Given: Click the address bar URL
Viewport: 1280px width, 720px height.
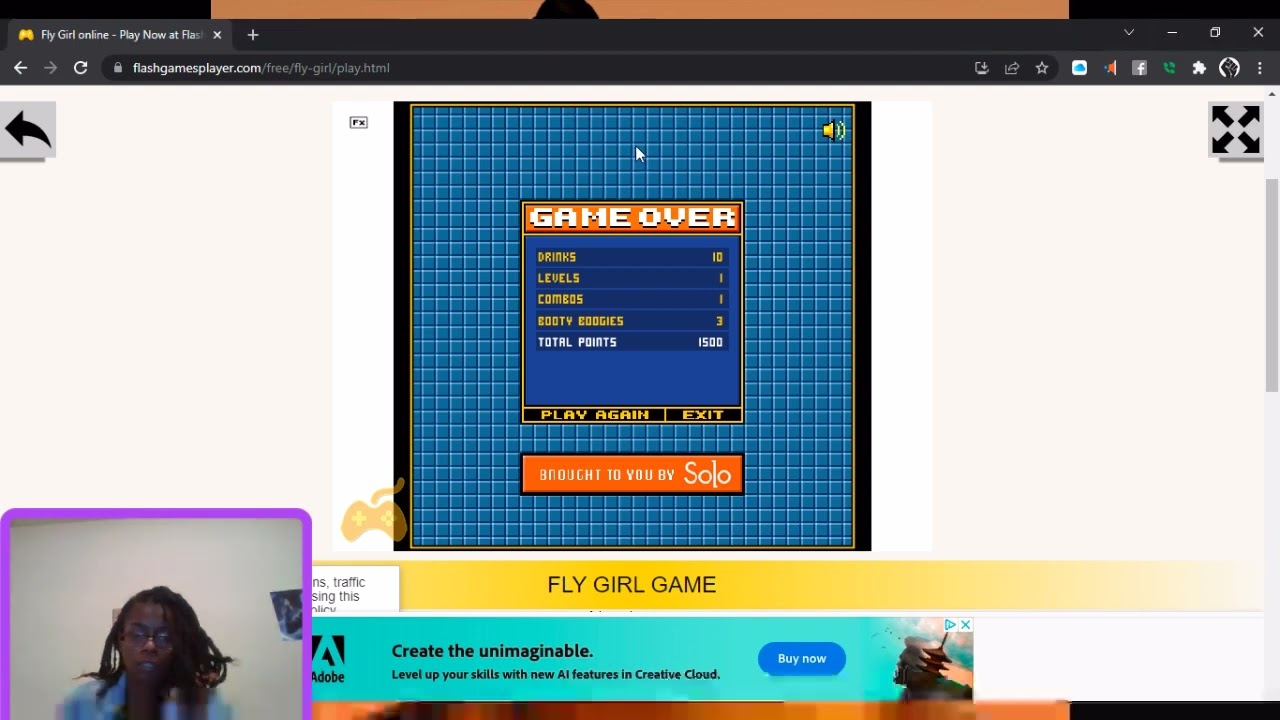Looking at the screenshot, I should click(x=261, y=68).
